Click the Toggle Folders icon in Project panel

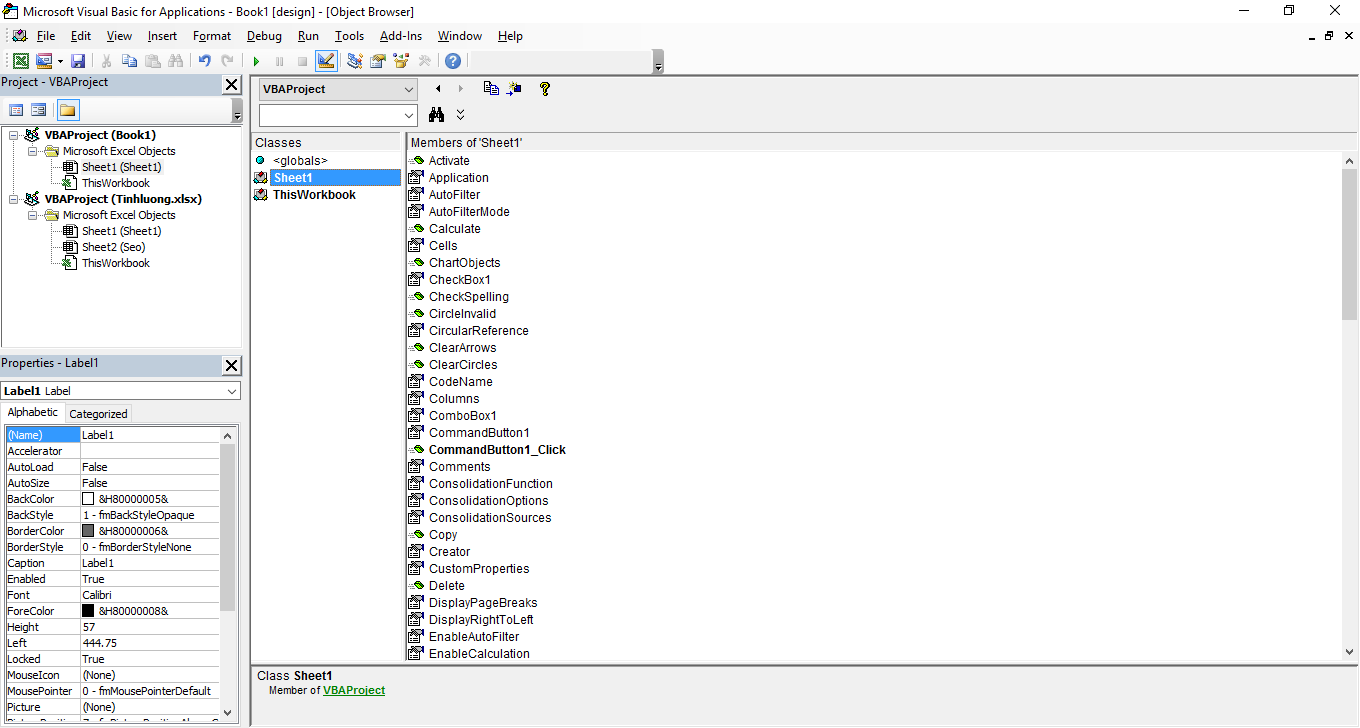67,110
